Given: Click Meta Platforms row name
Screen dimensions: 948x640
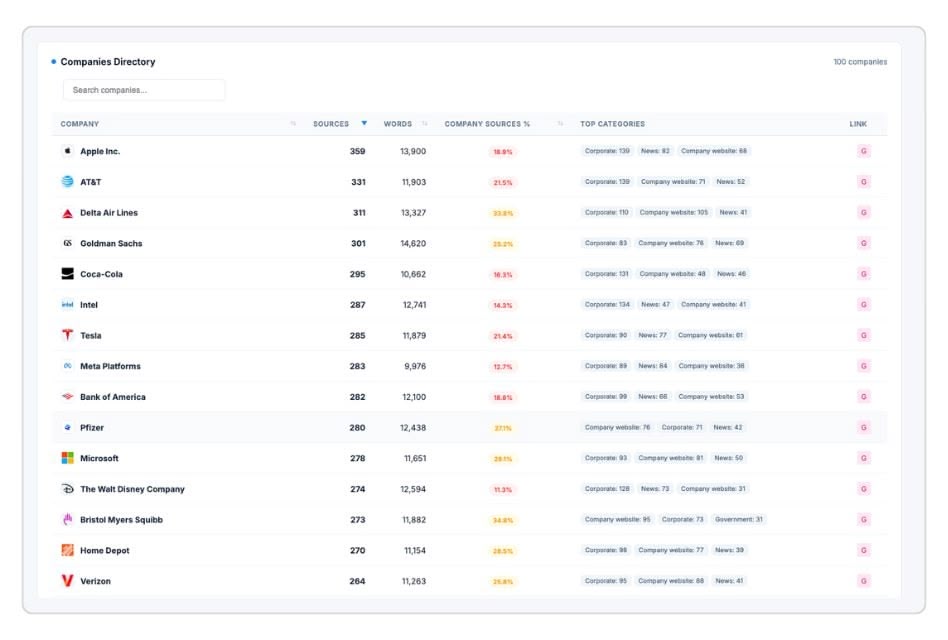Looking at the screenshot, I should [110, 366].
